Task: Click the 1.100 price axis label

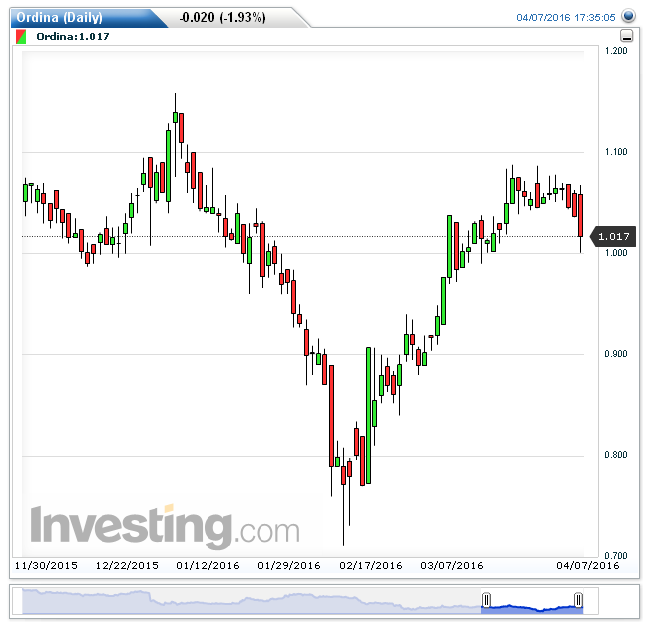Action: click(616, 152)
